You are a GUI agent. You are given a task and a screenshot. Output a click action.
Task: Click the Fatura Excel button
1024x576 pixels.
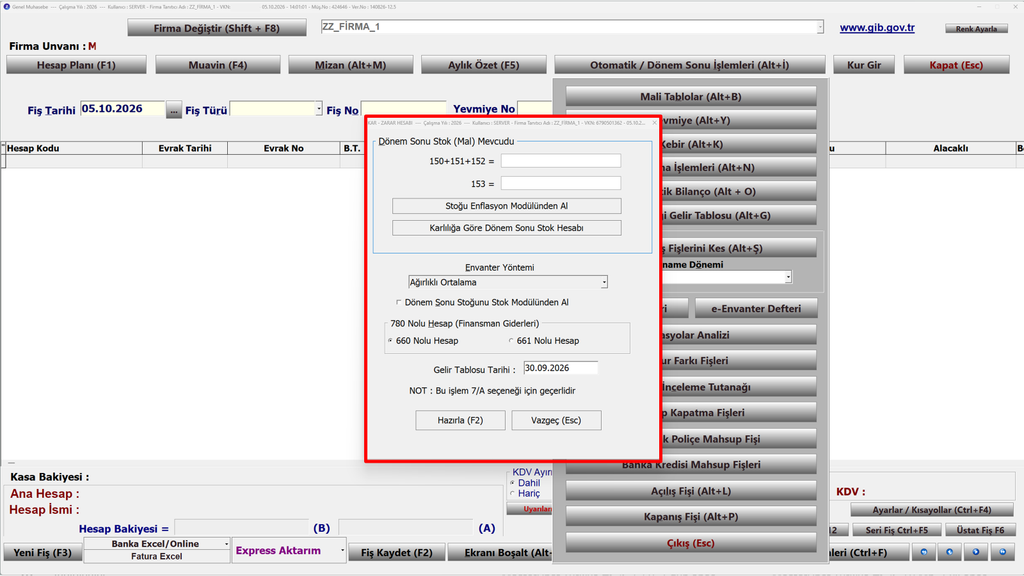(157, 556)
